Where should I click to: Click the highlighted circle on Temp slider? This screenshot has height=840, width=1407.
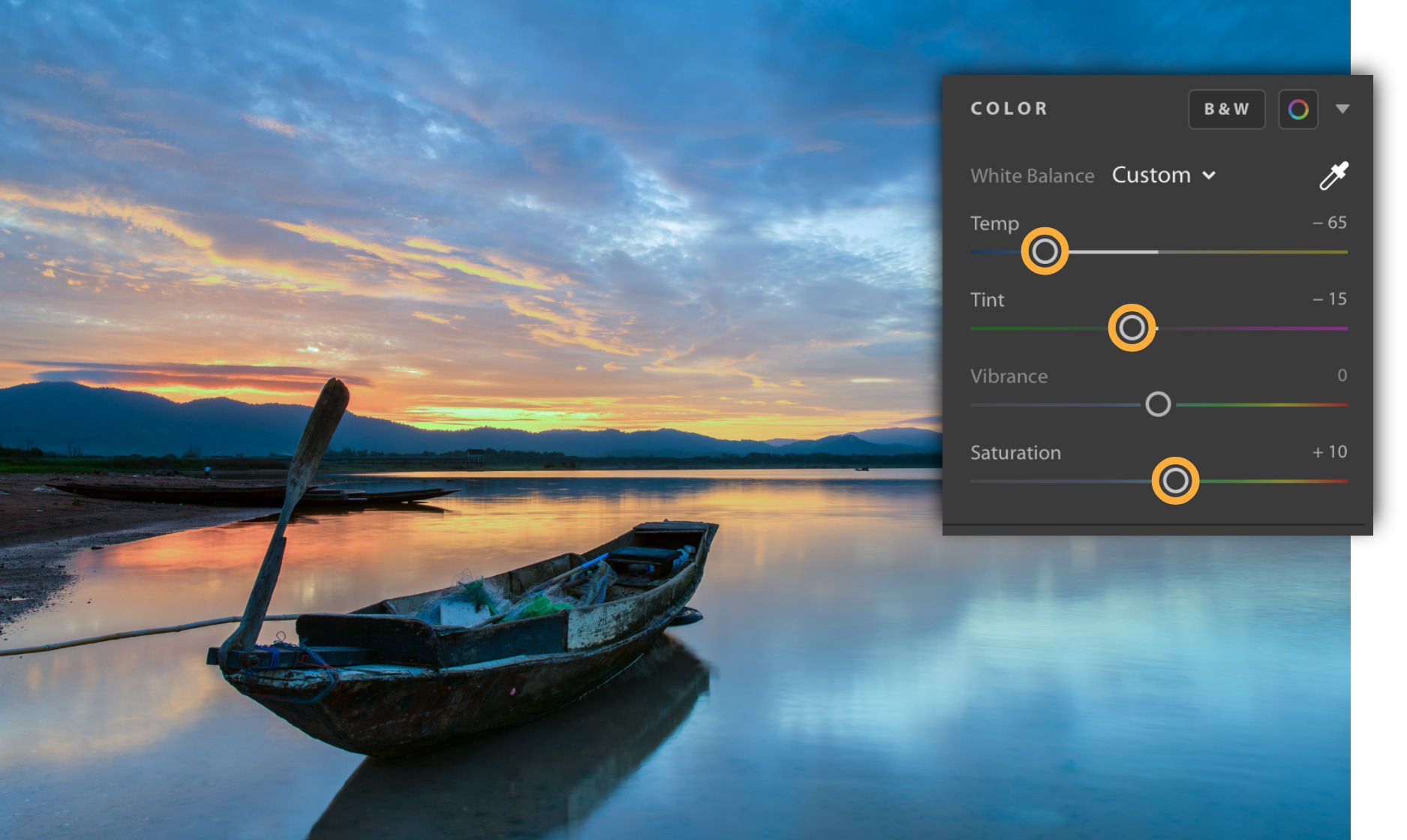1045,253
